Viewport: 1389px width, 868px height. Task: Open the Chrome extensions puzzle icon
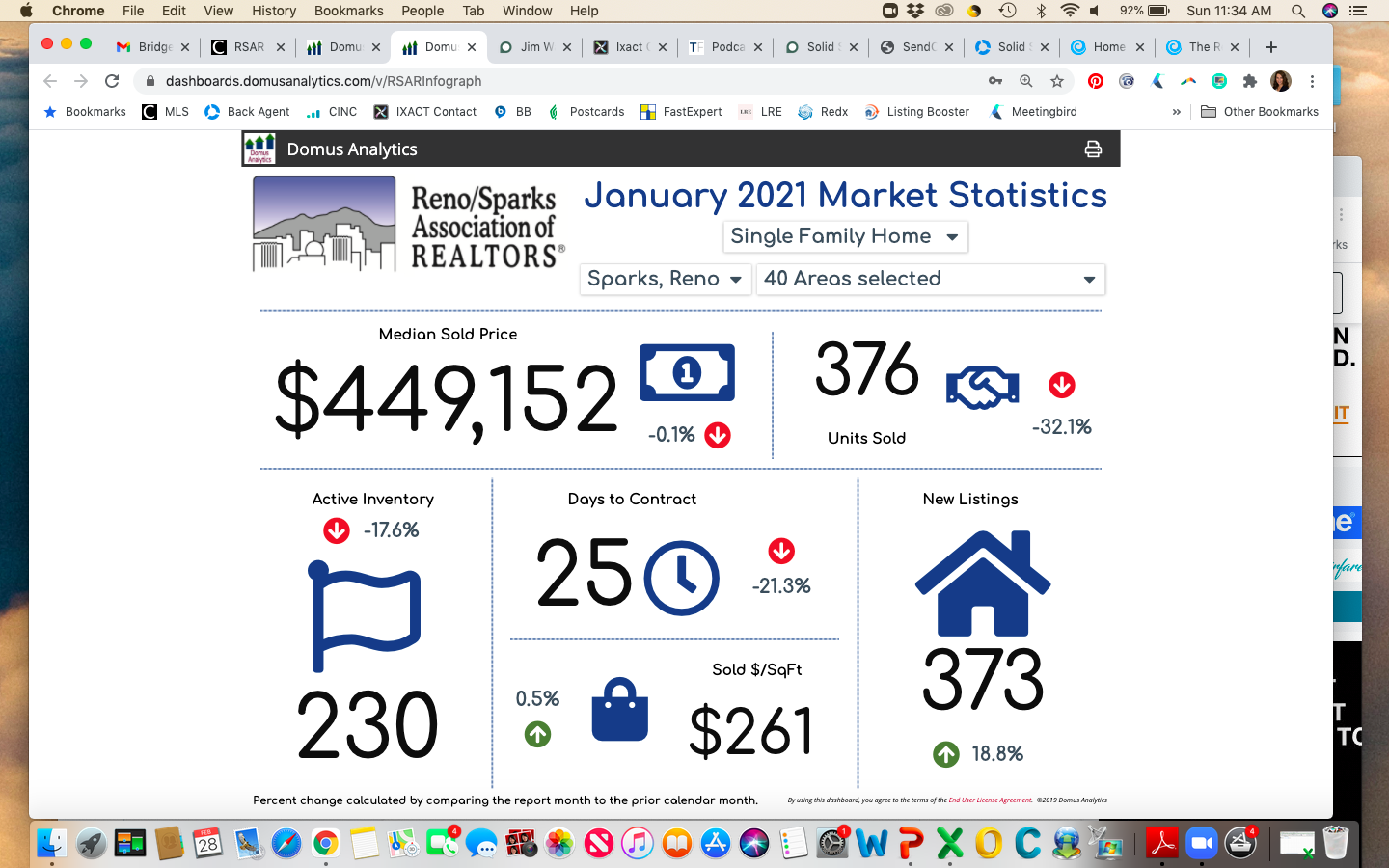tap(1250, 81)
